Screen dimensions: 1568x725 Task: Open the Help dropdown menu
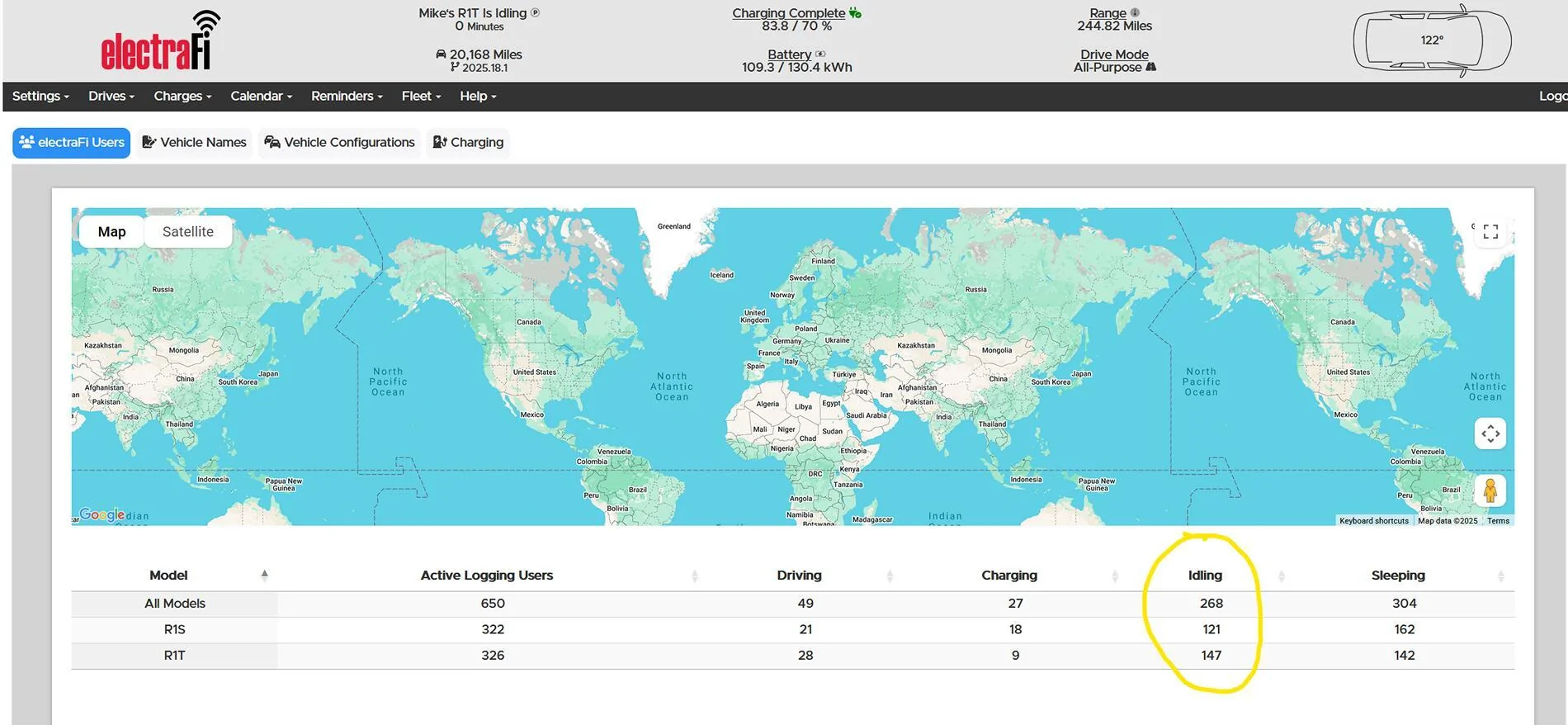pos(478,97)
